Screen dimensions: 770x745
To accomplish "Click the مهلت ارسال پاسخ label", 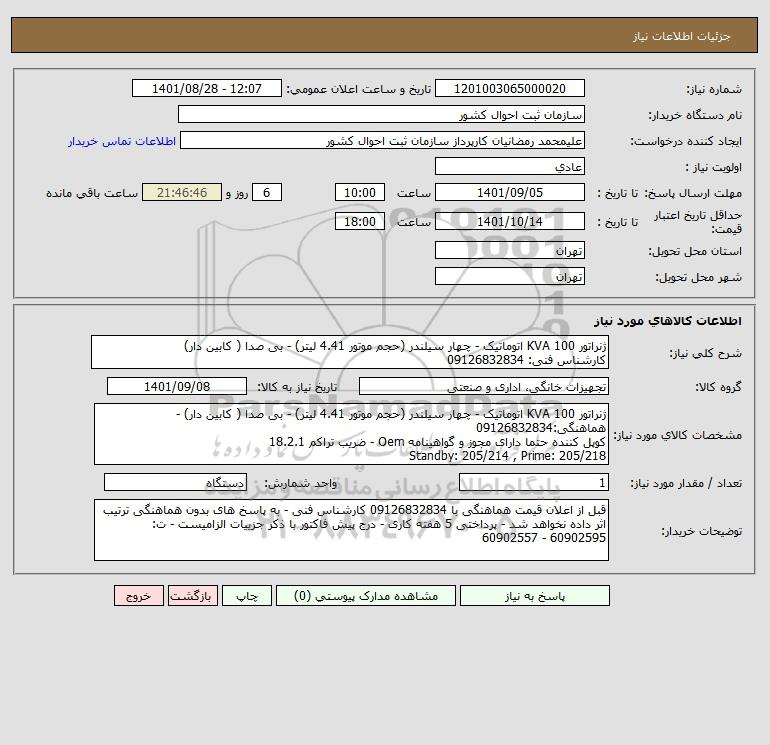I will pyautogui.click(x=693, y=193).
